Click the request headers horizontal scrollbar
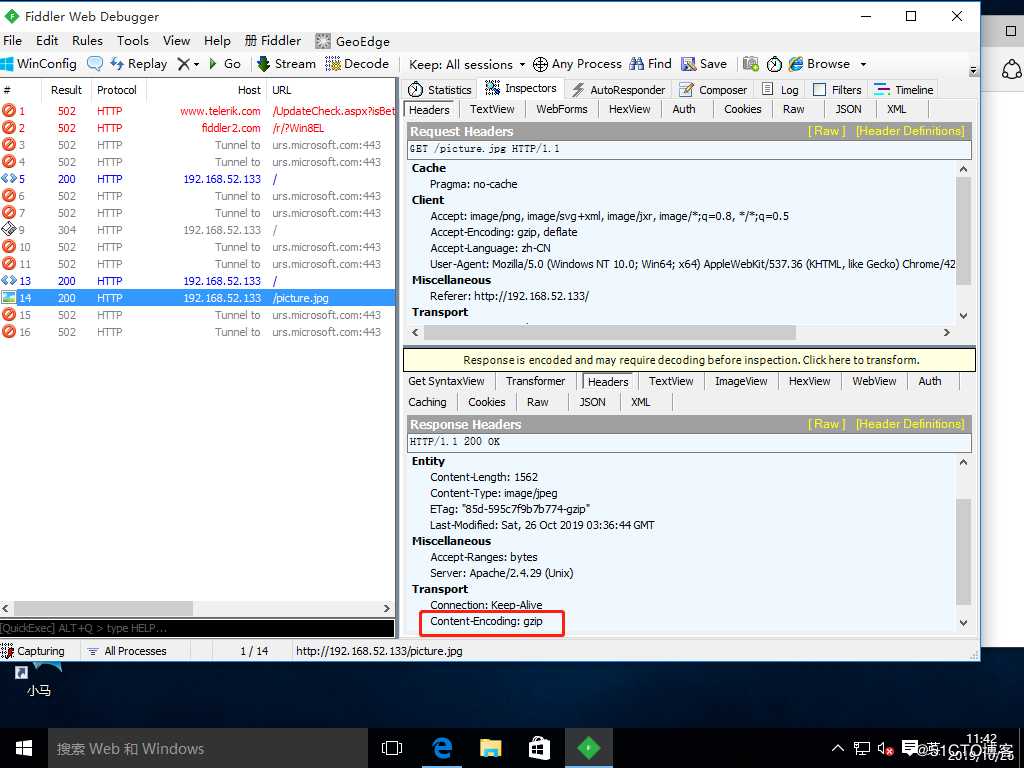 pyautogui.click(x=680, y=332)
